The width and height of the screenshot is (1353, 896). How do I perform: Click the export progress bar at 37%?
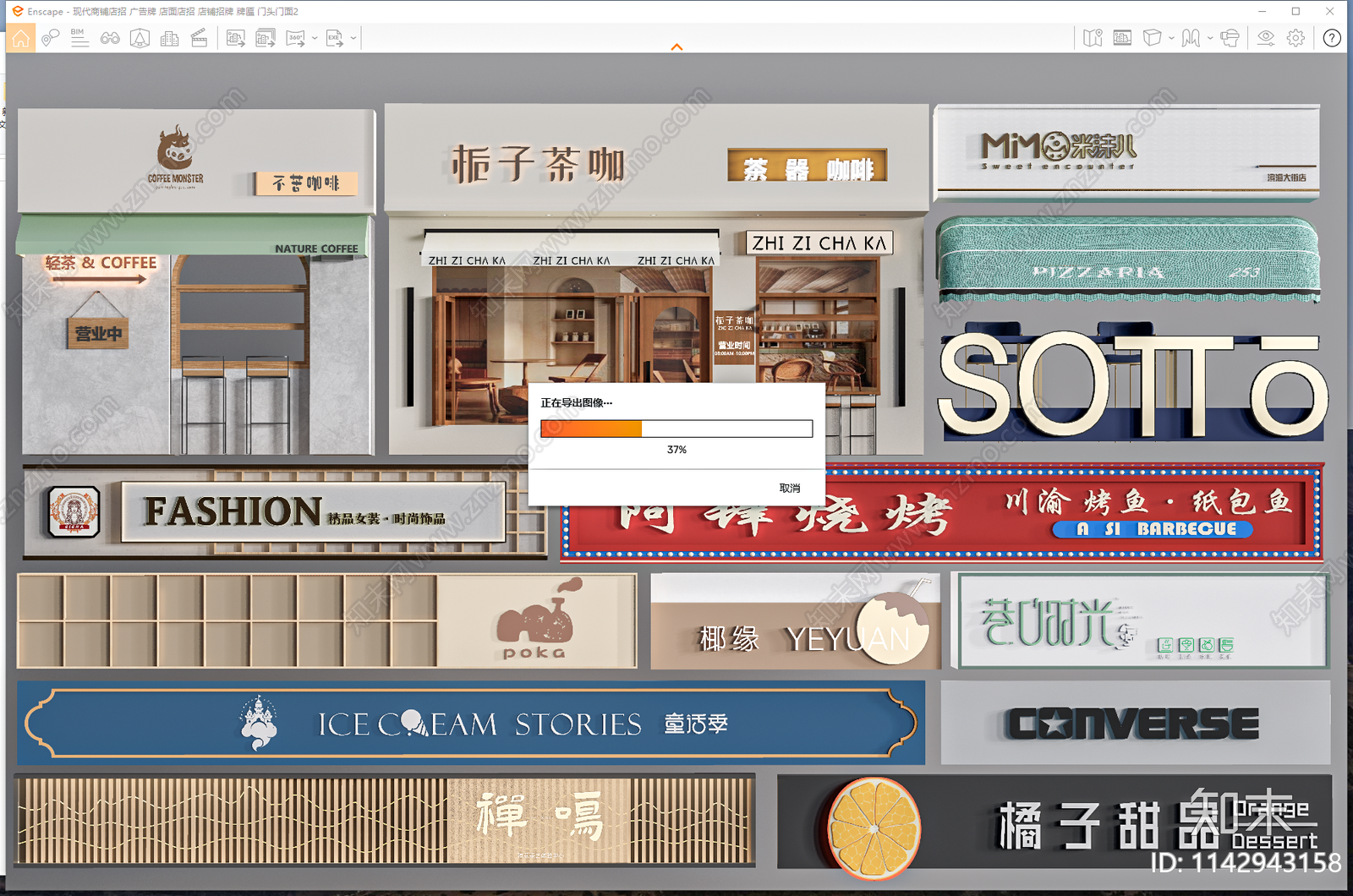(676, 429)
